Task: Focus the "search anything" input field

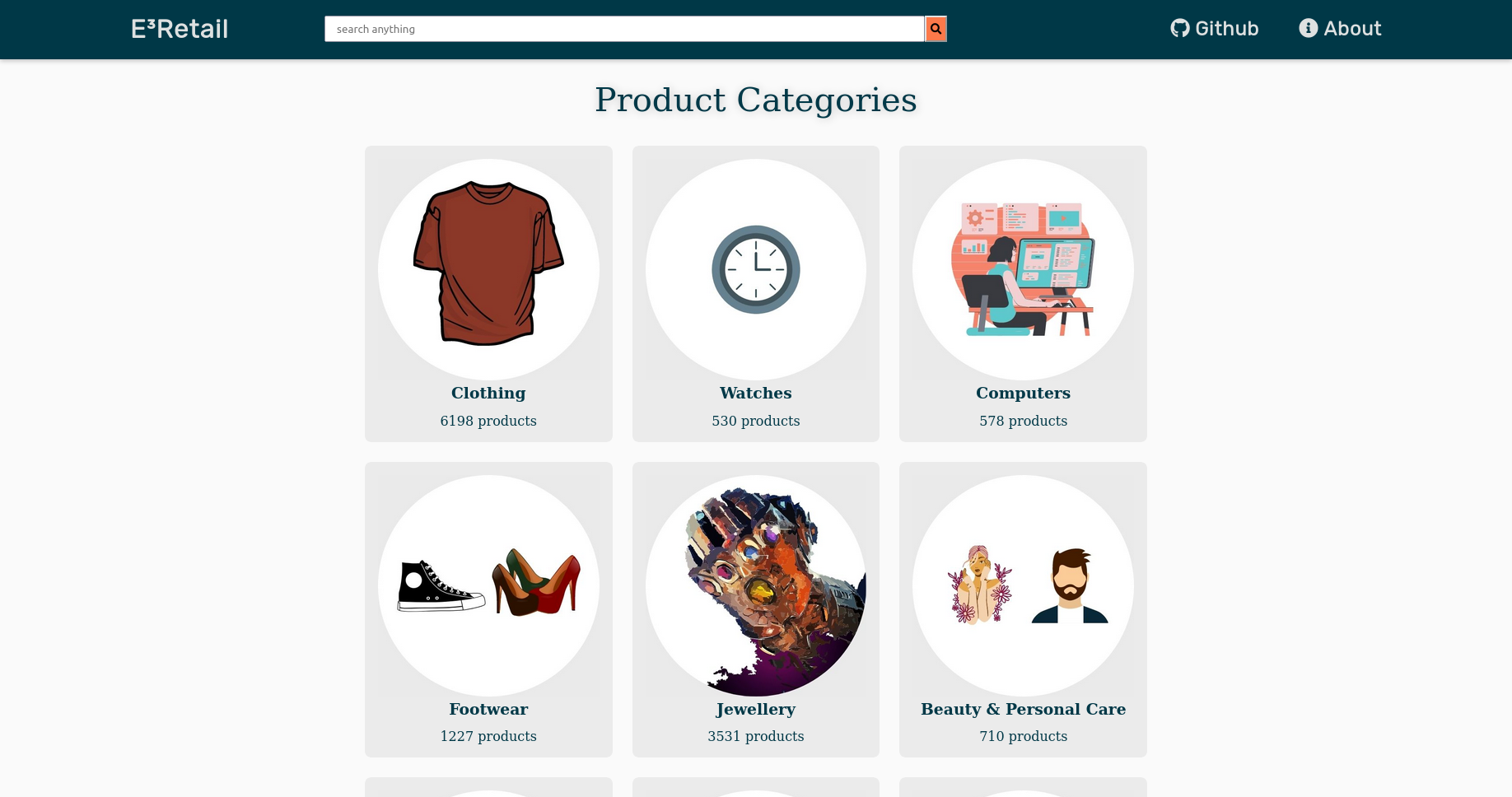Action: pyautogui.click(x=623, y=29)
